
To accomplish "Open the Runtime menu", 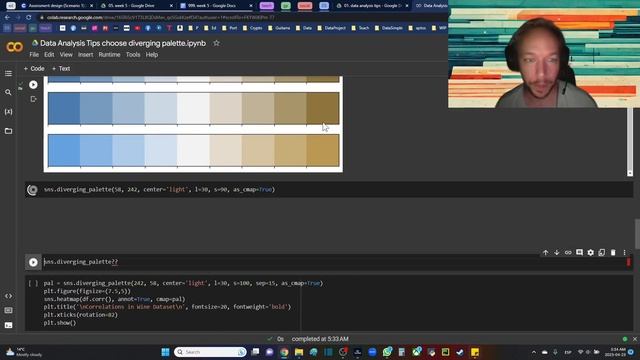I will (x=109, y=55).
